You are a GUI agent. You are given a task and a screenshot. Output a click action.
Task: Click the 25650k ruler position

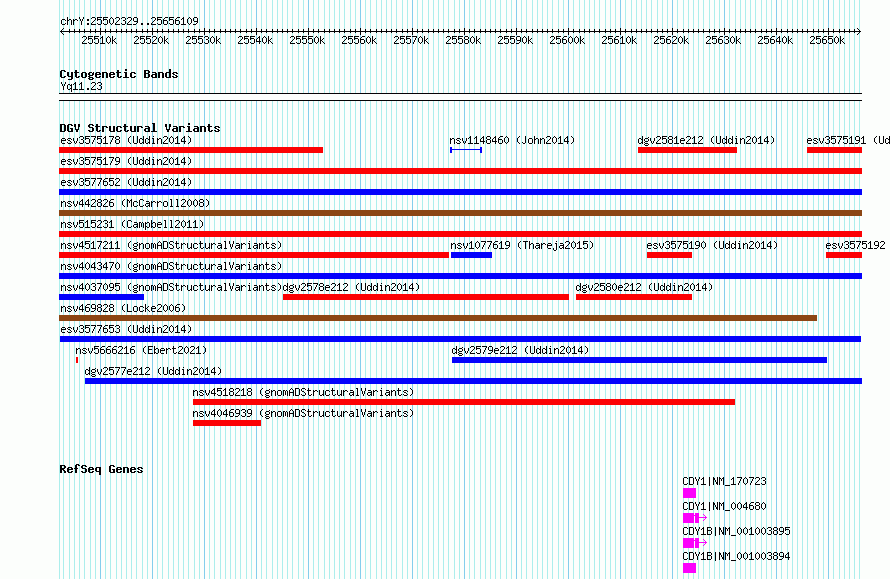[x=827, y=40]
